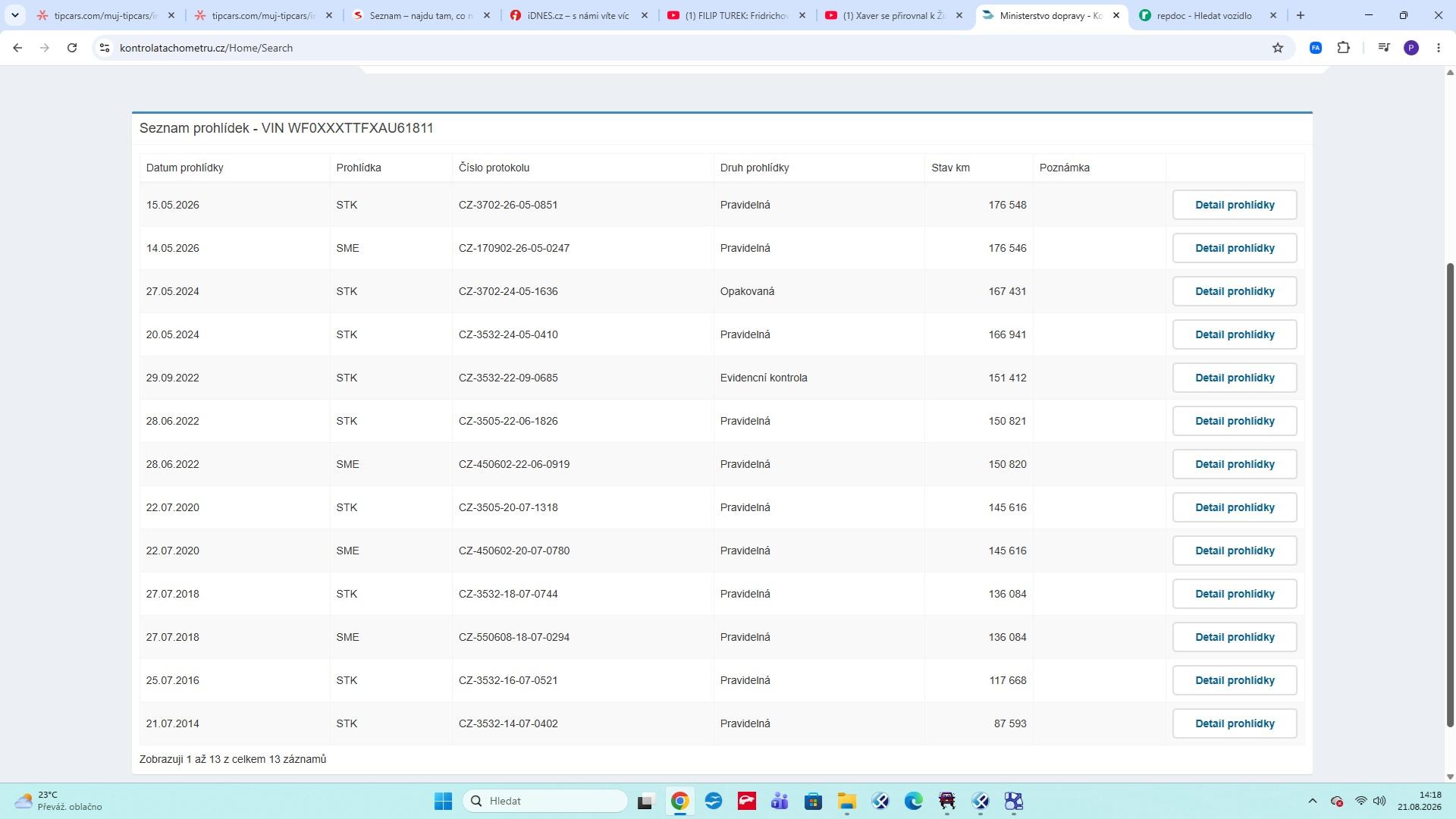Close the Ministerstvo dopravy tab
This screenshot has width=1456, height=819.
(1116, 15)
